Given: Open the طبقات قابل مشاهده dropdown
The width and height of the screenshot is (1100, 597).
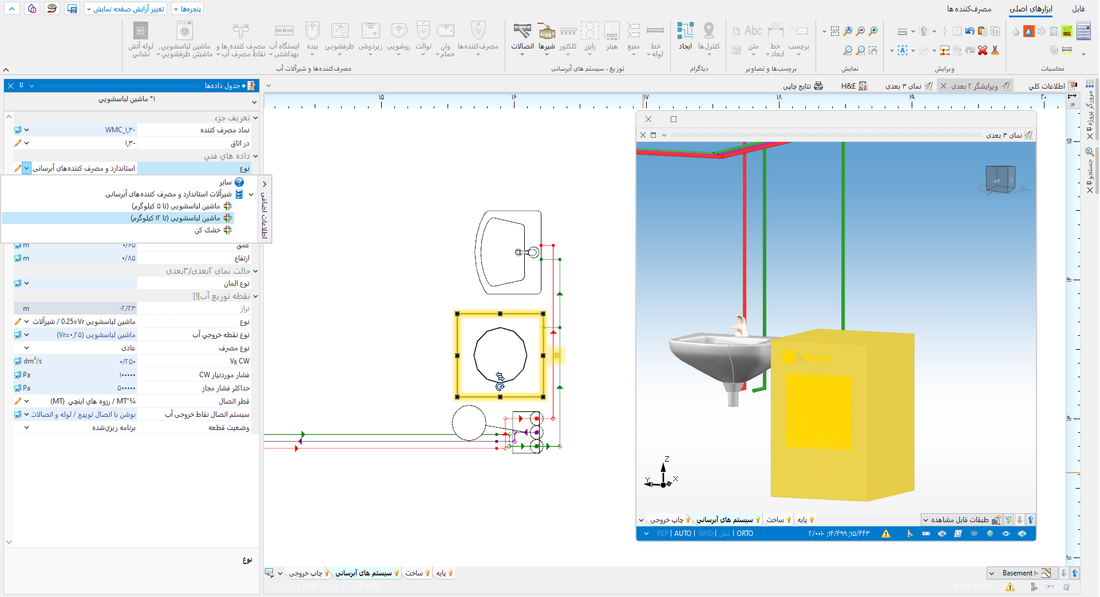Looking at the screenshot, I should [x=925, y=520].
